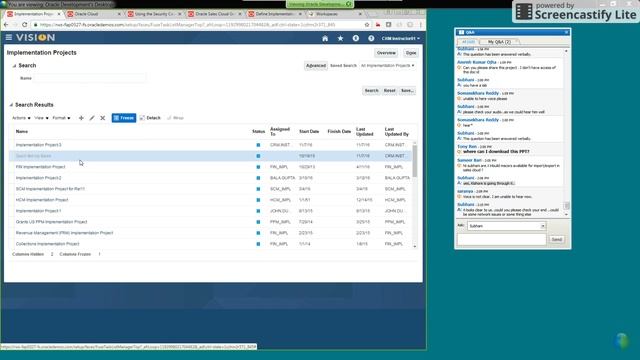Image resolution: width=640 pixels, height=360 pixels.
Task: Open the help question mark icon in the header
Action: [x=371, y=38]
